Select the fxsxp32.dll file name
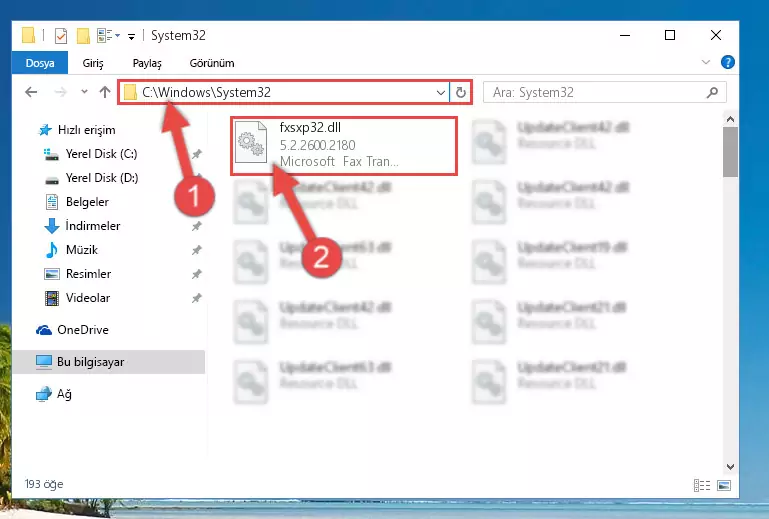This screenshot has width=769, height=519. 310,128
